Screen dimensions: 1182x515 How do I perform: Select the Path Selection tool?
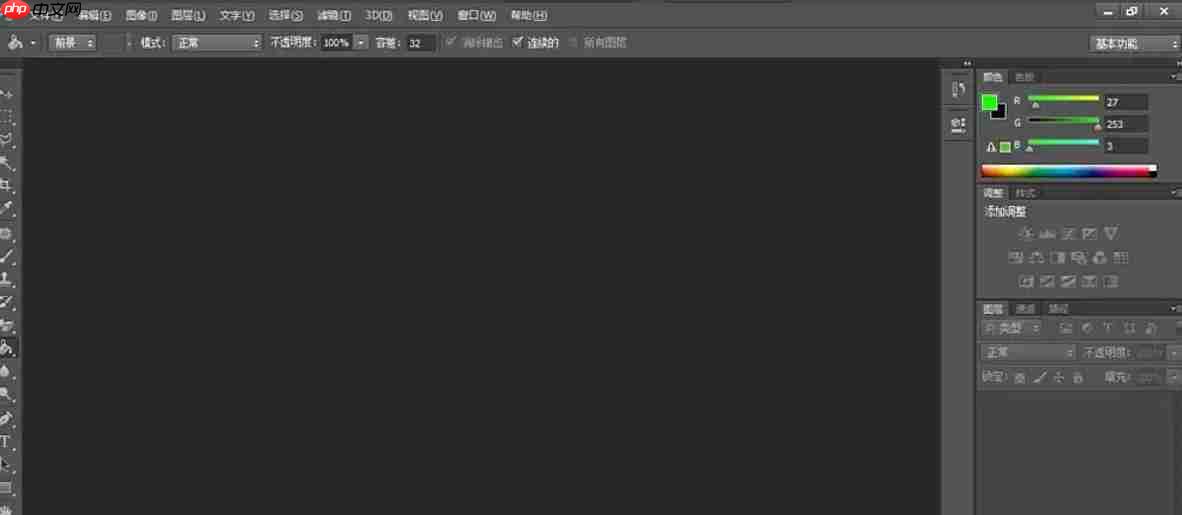point(7,464)
